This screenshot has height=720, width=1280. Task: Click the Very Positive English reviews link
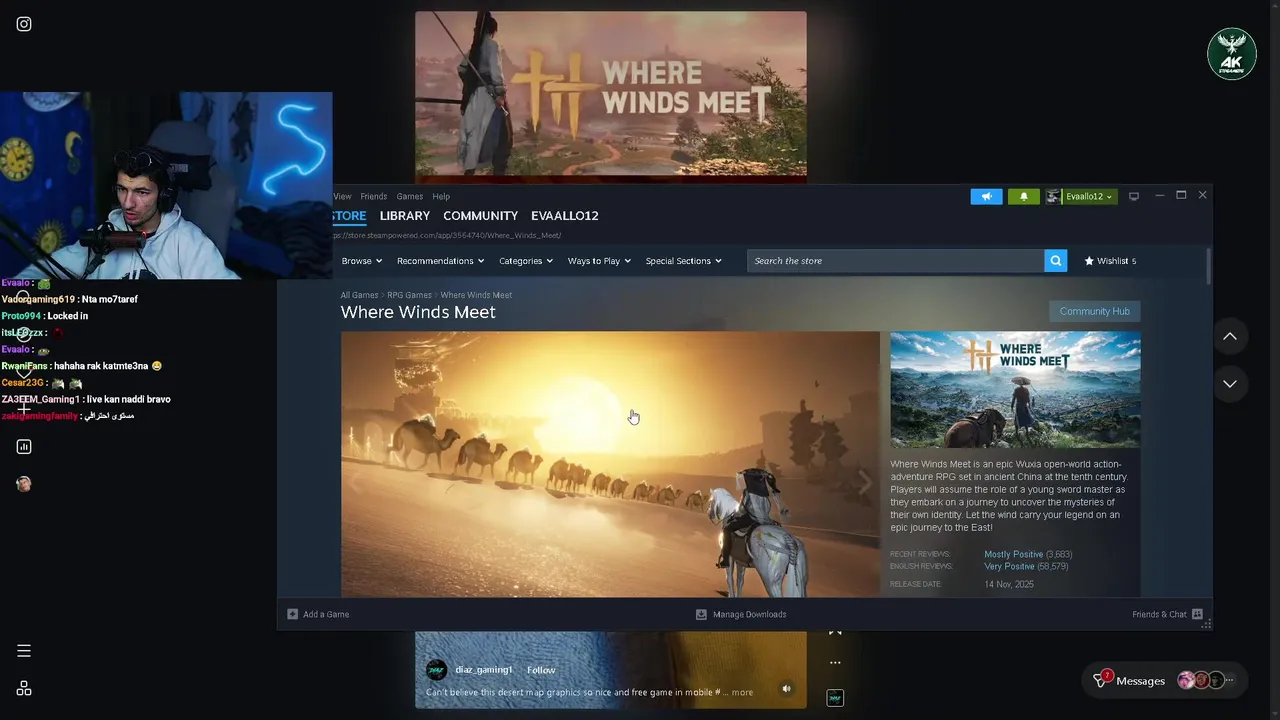tap(1010, 566)
